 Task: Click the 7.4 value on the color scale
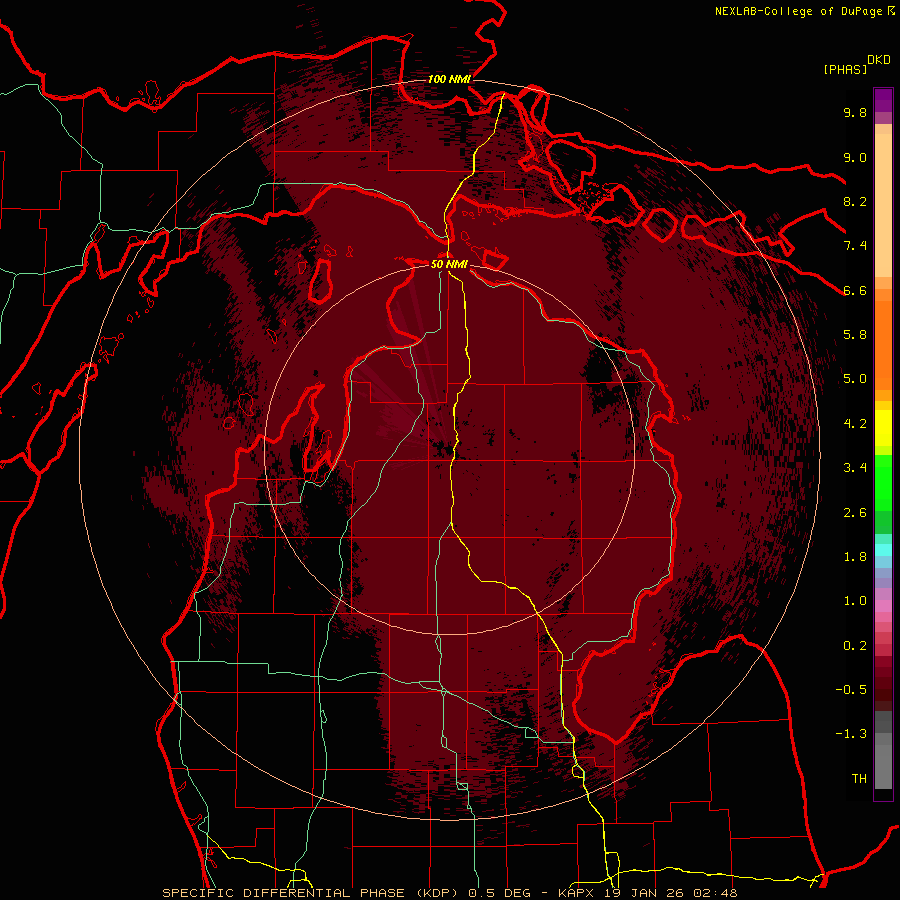pos(855,246)
